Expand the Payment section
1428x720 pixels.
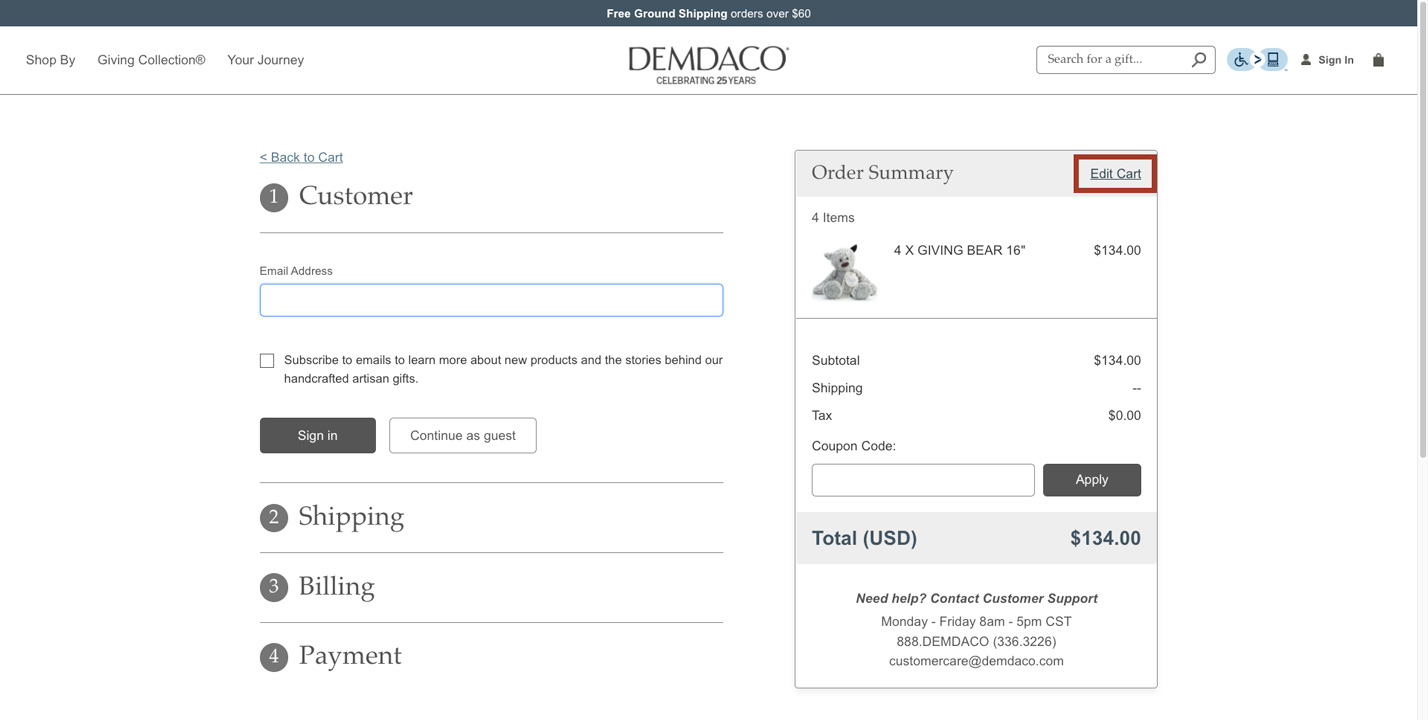350,657
